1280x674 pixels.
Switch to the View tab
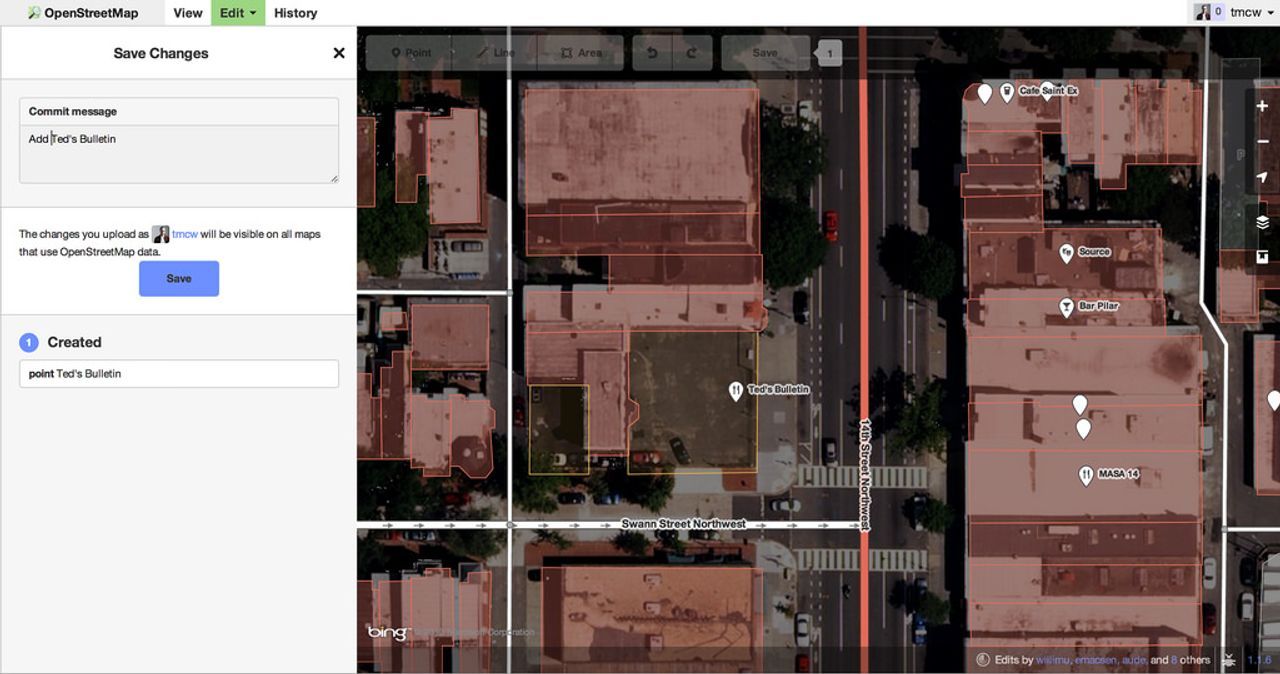coord(187,13)
